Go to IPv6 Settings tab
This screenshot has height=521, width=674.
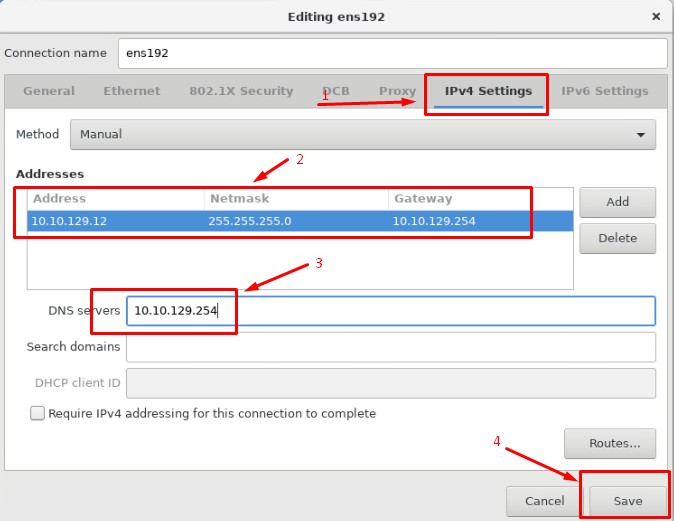[x=604, y=91]
